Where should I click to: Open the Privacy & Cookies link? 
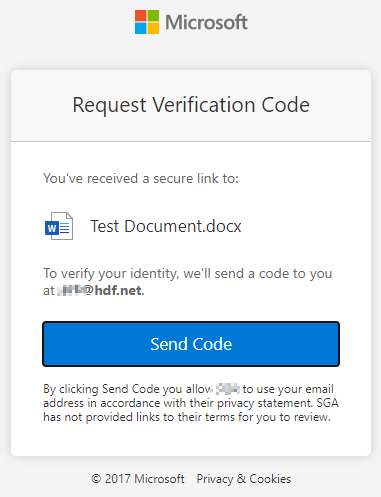point(244,479)
